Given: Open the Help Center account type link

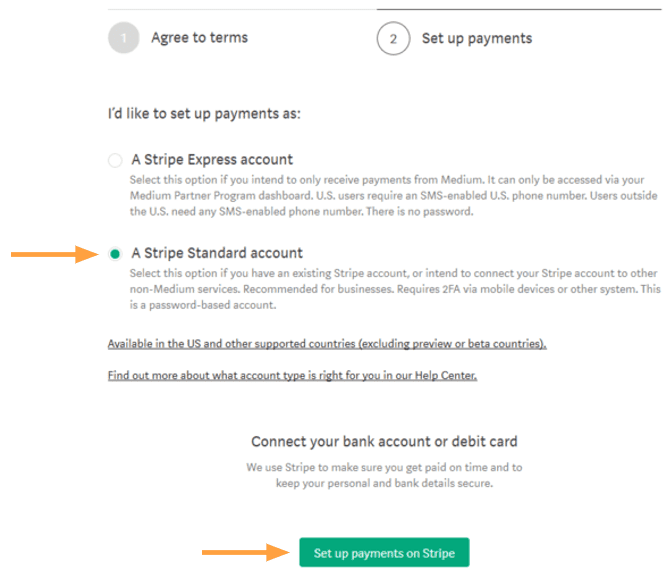Looking at the screenshot, I should click(292, 376).
